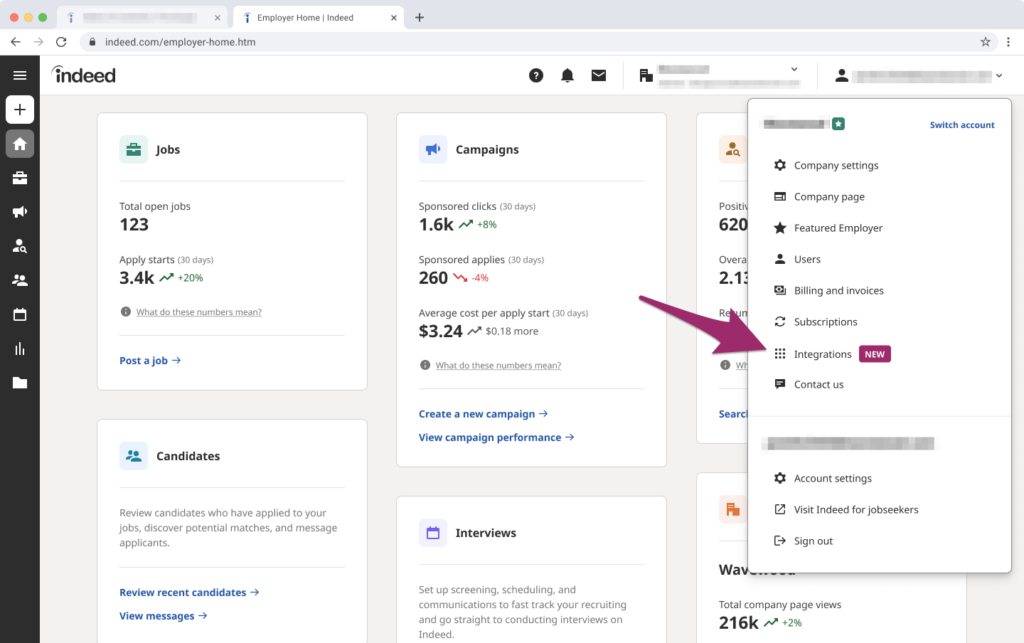Image resolution: width=1024 pixels, height=643 pixels.
Task: Open the Analytics chart icon
Action: pyautogui.click(x=19, y=347)
